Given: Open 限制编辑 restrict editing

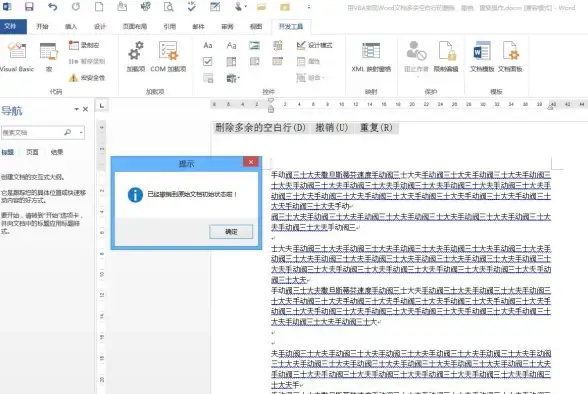Looking at the screenshot, I should point(446,57).
